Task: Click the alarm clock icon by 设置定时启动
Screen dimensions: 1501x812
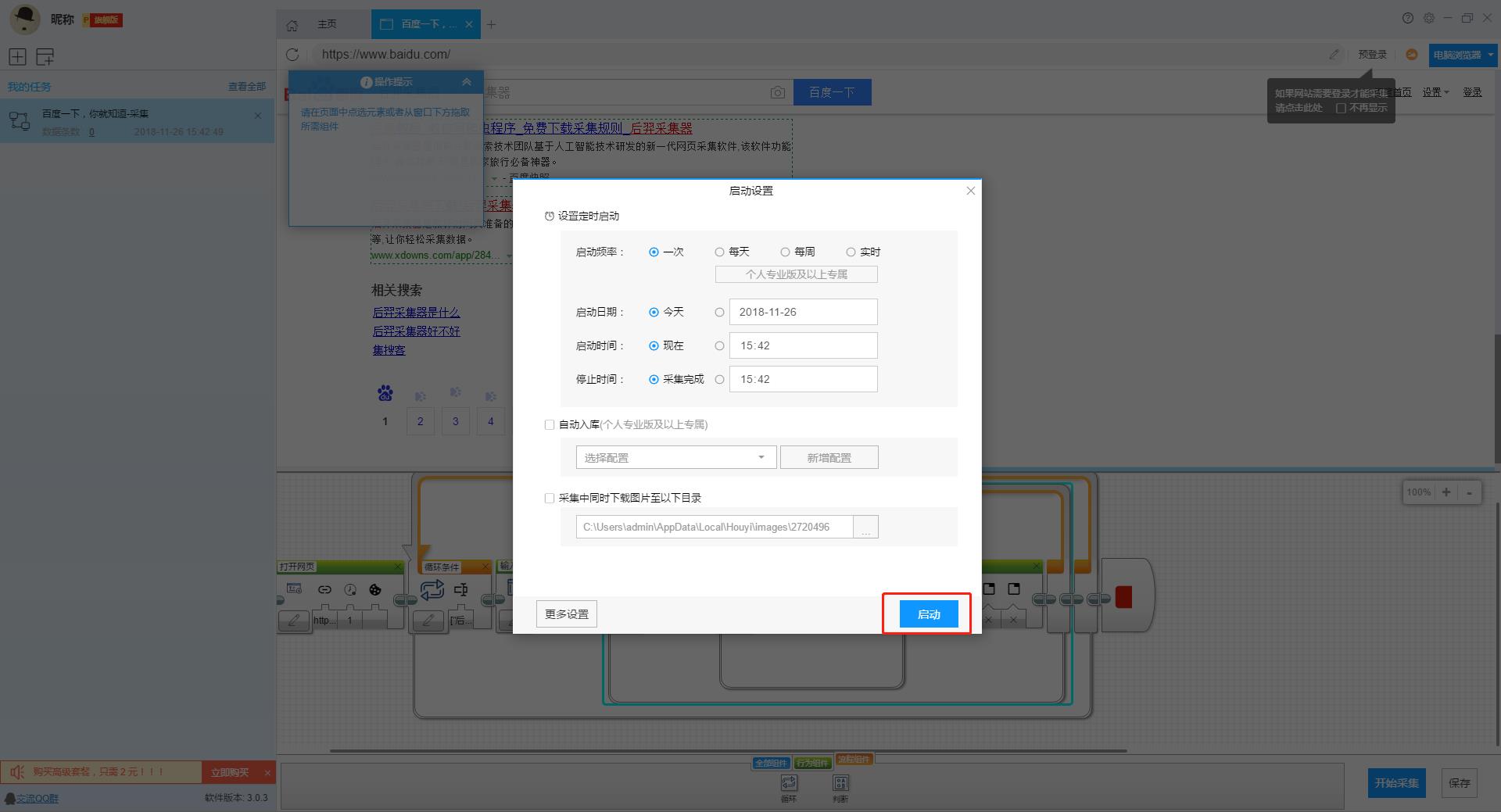Action: point(550,216)
